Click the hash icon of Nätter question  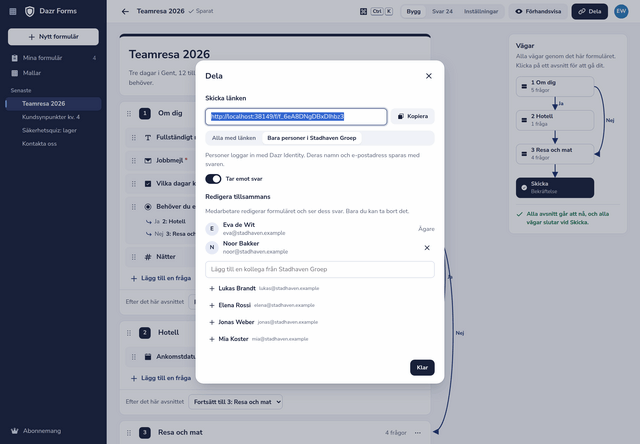coord(148,257)
